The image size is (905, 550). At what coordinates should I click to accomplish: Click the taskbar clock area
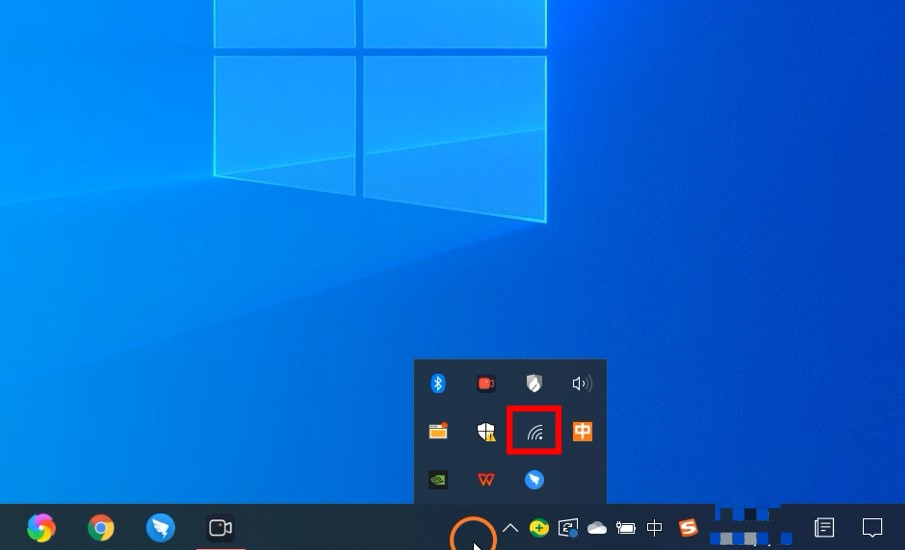pos(750,526)
